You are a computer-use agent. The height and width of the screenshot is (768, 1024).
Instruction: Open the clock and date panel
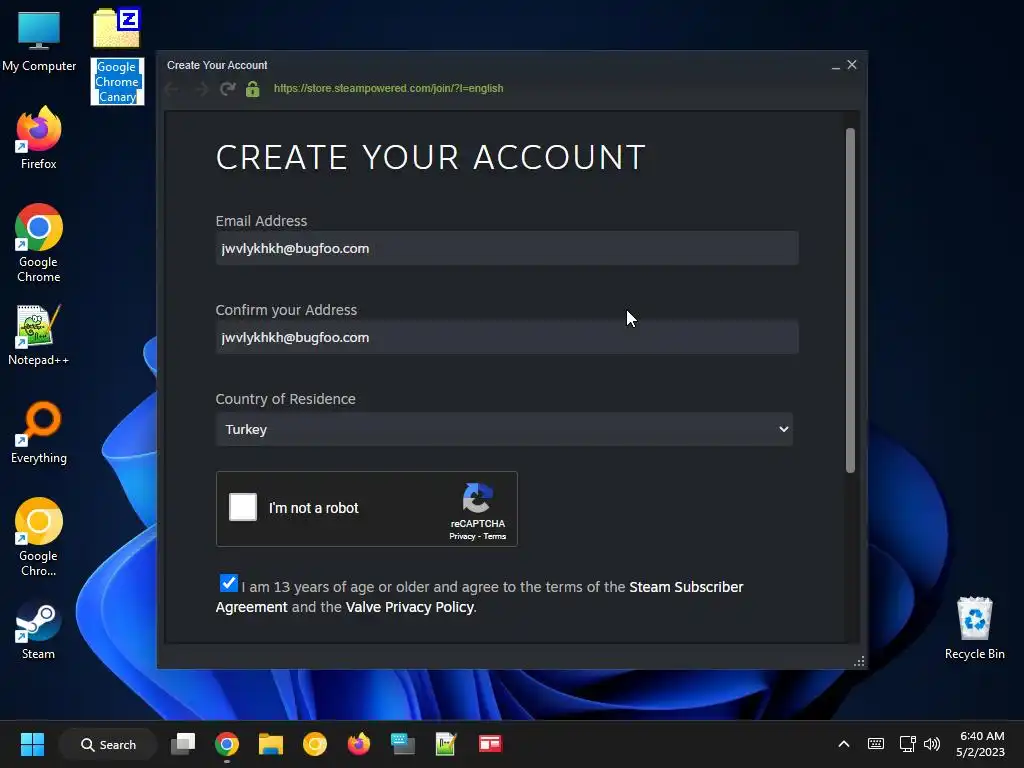point(981,744)
